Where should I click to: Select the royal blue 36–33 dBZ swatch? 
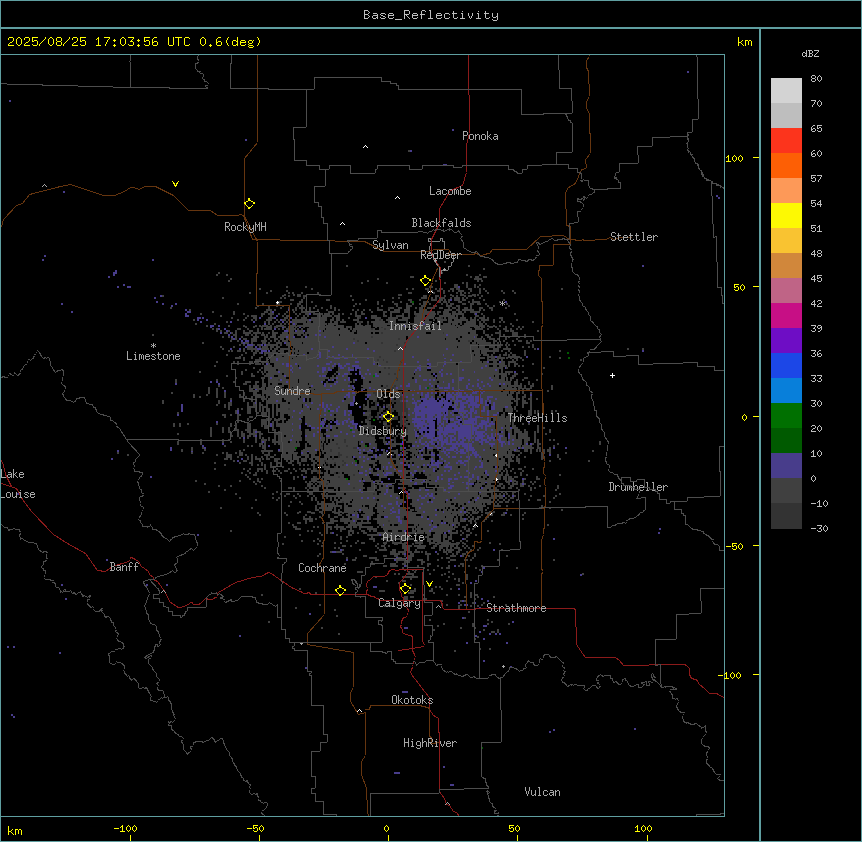pyautogui.click(x=786, y=365)
